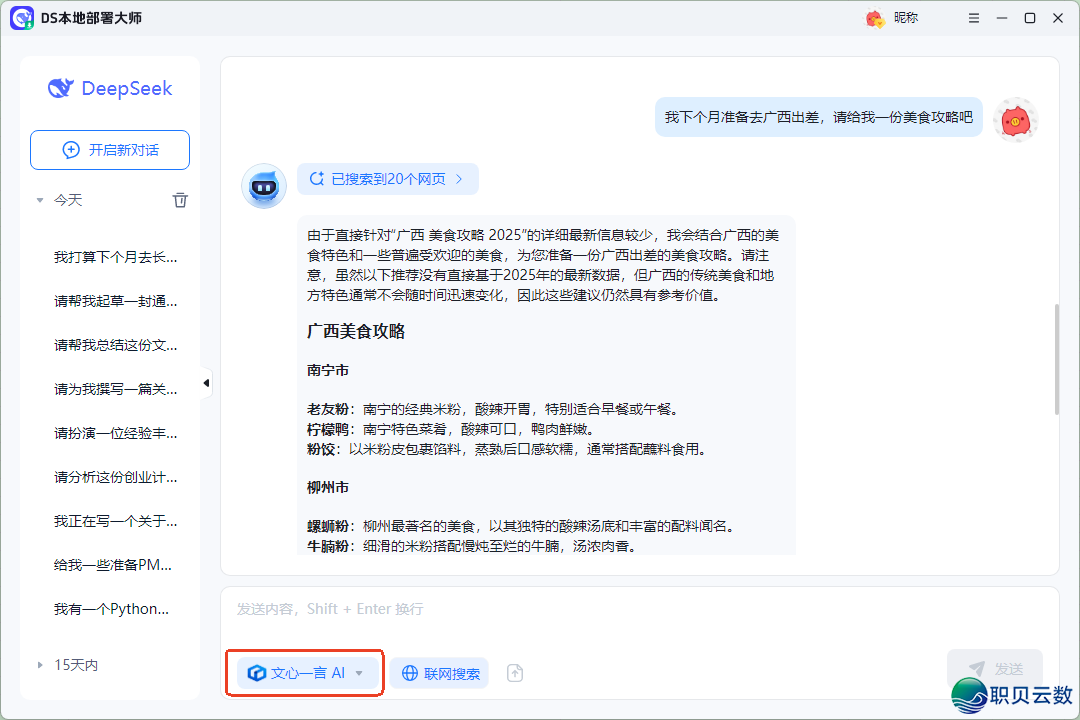The width and height of the screenshot is (1080, 720).
Task: Open the chat 给我一些准备PM...
Action: (113, 565)
